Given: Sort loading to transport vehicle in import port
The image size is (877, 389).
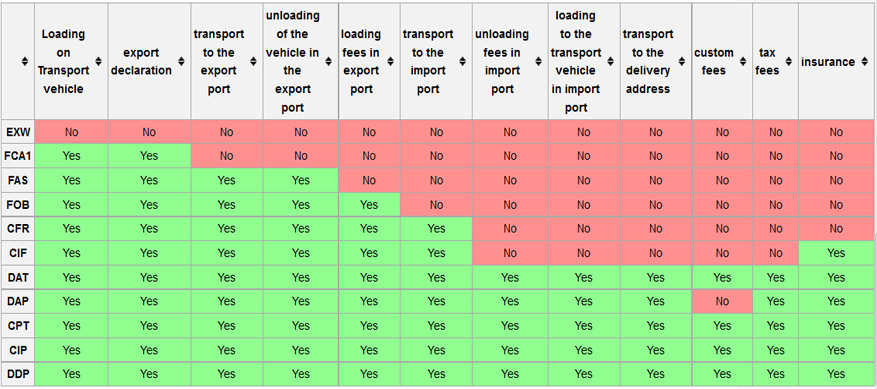Looking at the screenshot, I should pyautogui.click(x=610, y=62).
